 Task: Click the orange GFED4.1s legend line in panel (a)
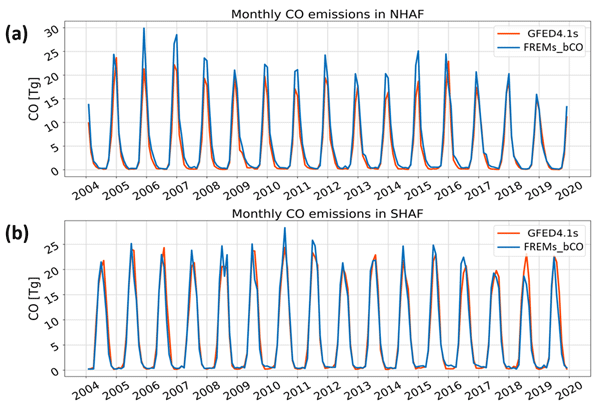tap(510, 32)
